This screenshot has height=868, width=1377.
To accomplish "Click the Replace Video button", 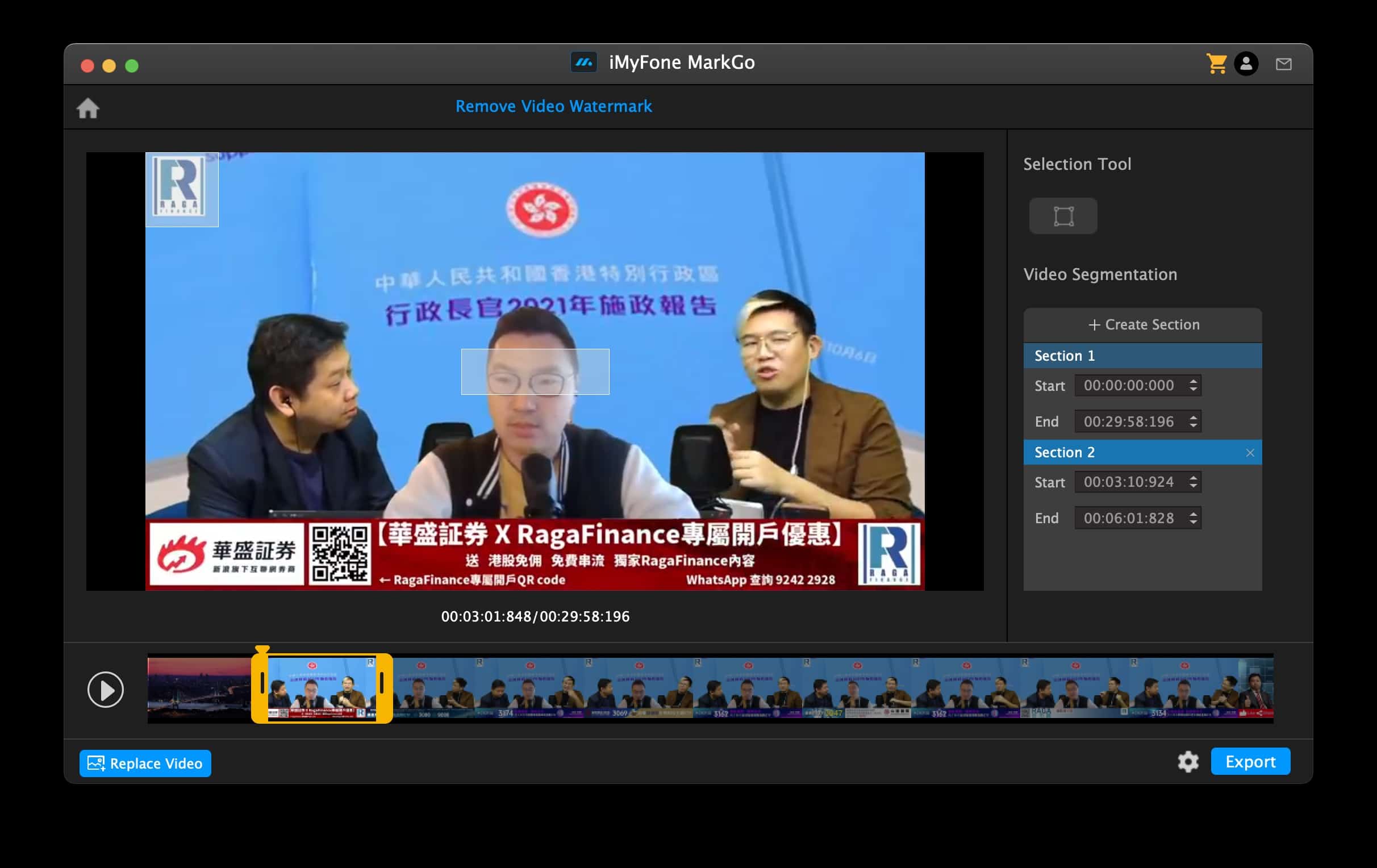I will pos(145,763).
